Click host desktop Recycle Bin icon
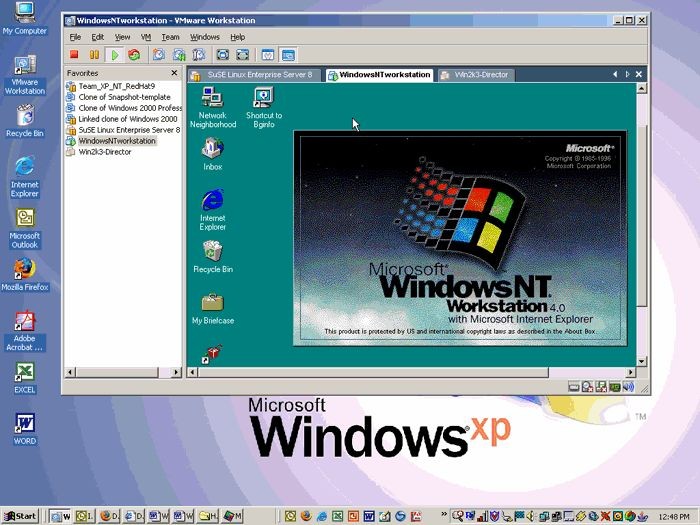 click(25, 121)
